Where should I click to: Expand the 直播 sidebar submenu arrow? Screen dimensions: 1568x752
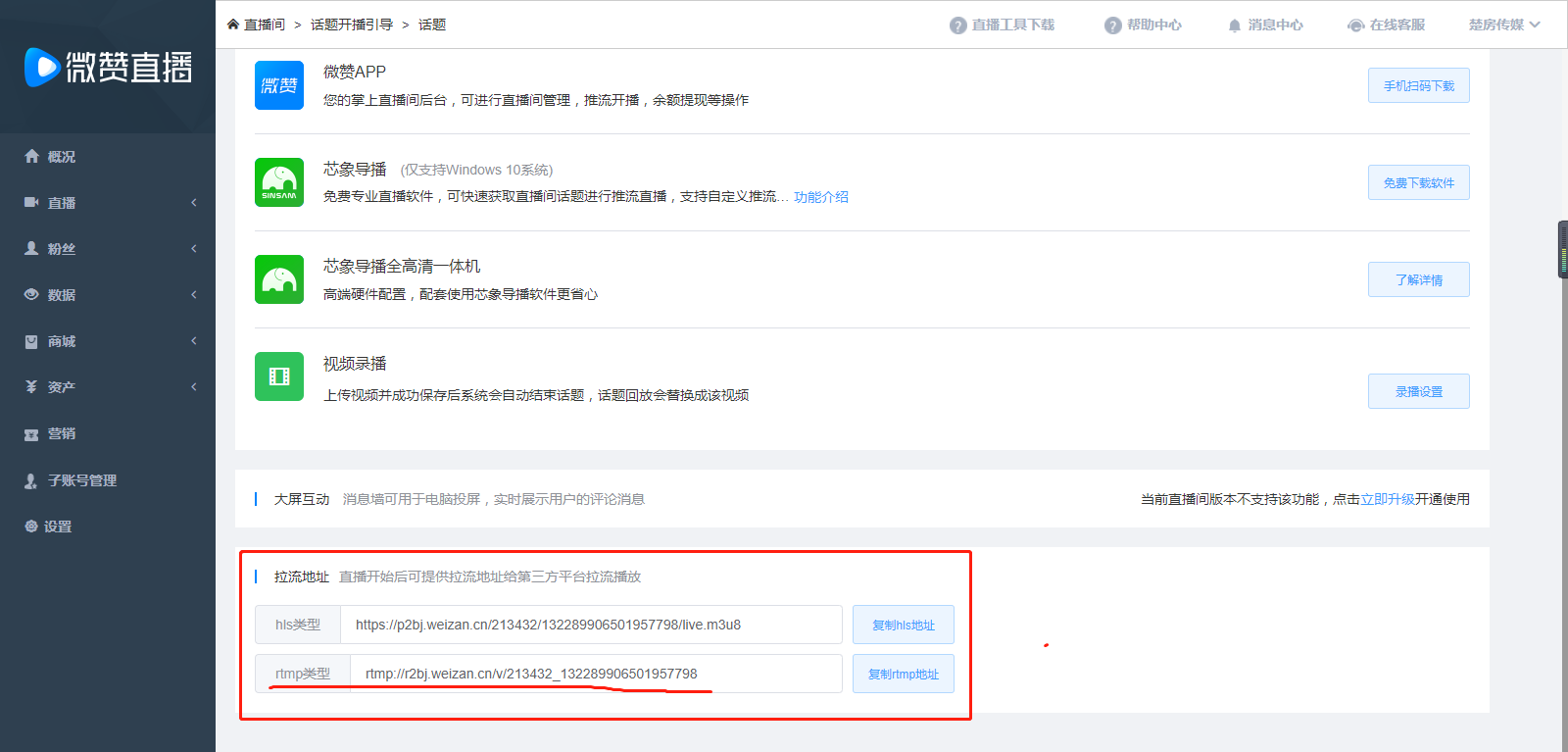coord(194,202)
